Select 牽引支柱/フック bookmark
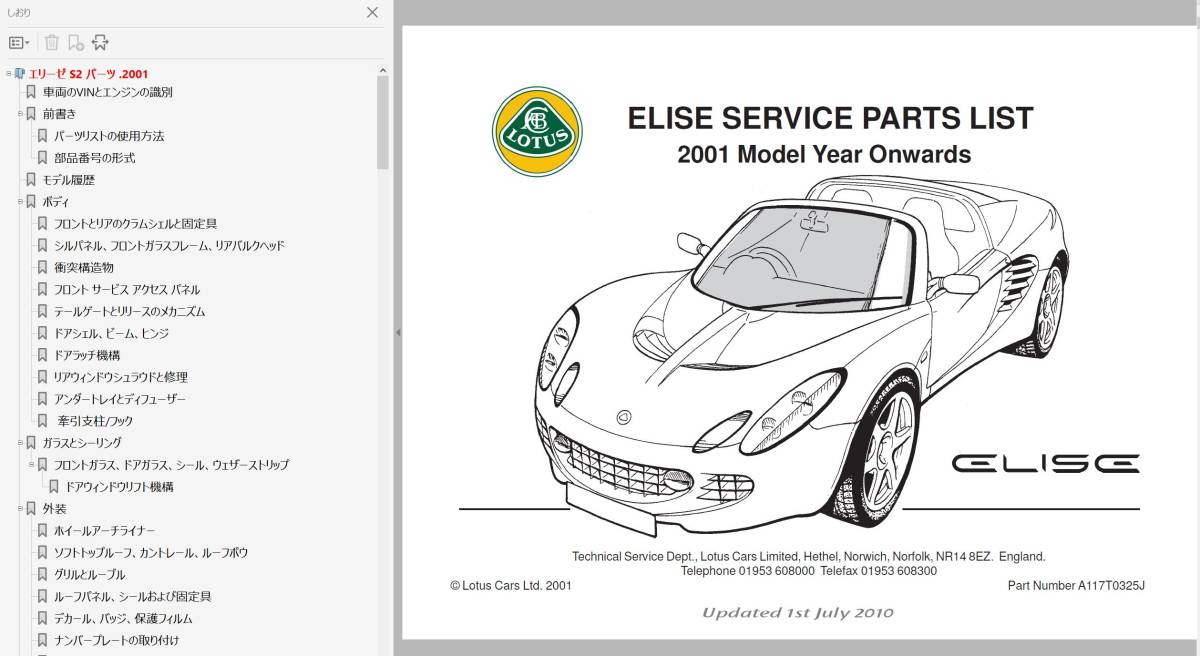This screenshot has height=656, width=1200. [95, 421]
